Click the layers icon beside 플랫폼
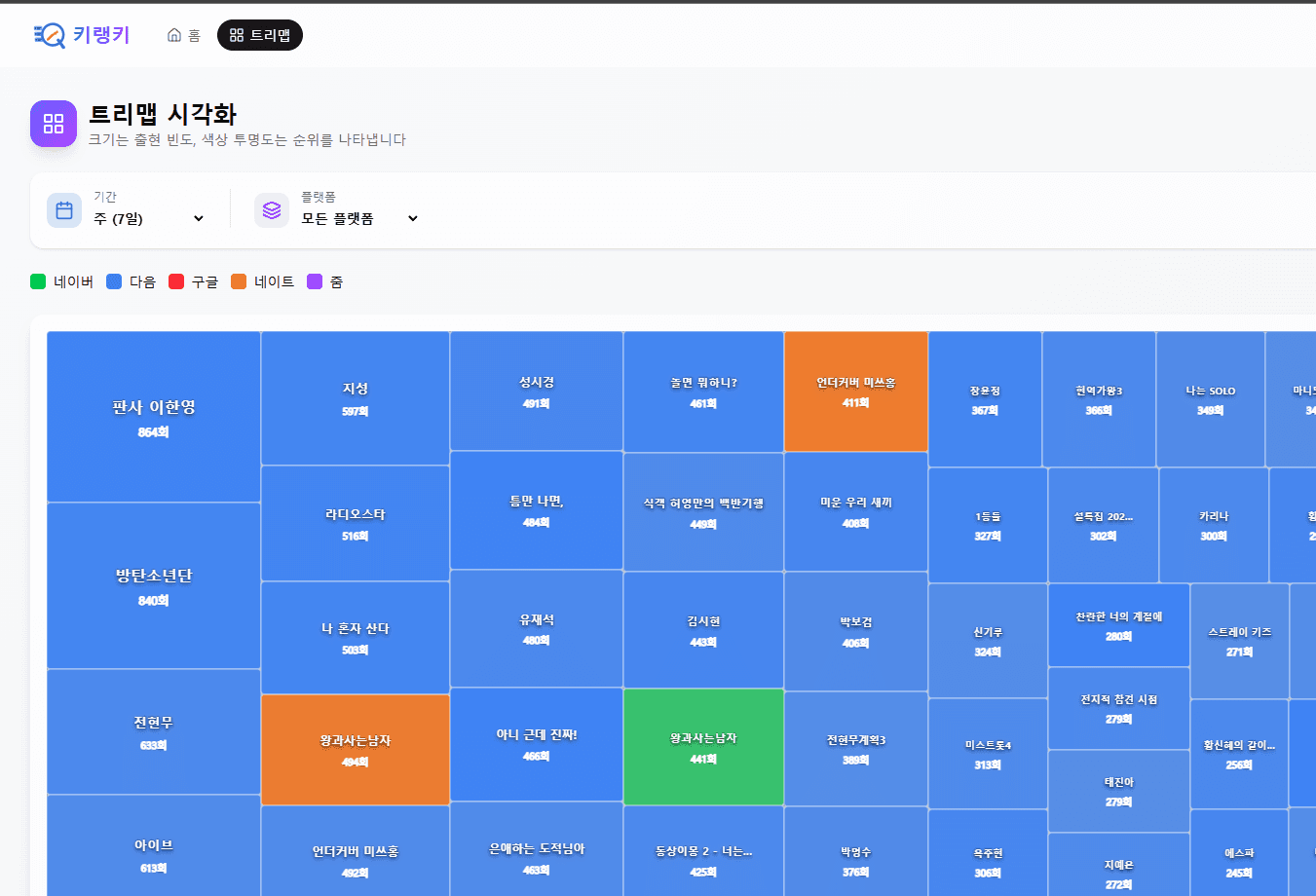This screenshot has width=1316, height=896. click(272, 210)
